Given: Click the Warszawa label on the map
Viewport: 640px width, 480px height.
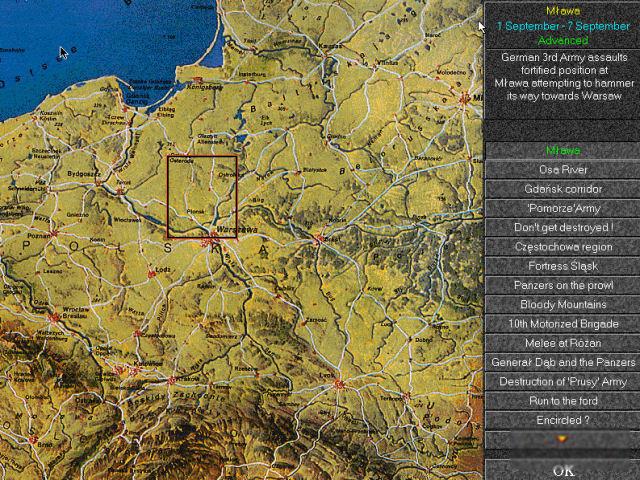Looking at the screenshot, I should (237, 230).
